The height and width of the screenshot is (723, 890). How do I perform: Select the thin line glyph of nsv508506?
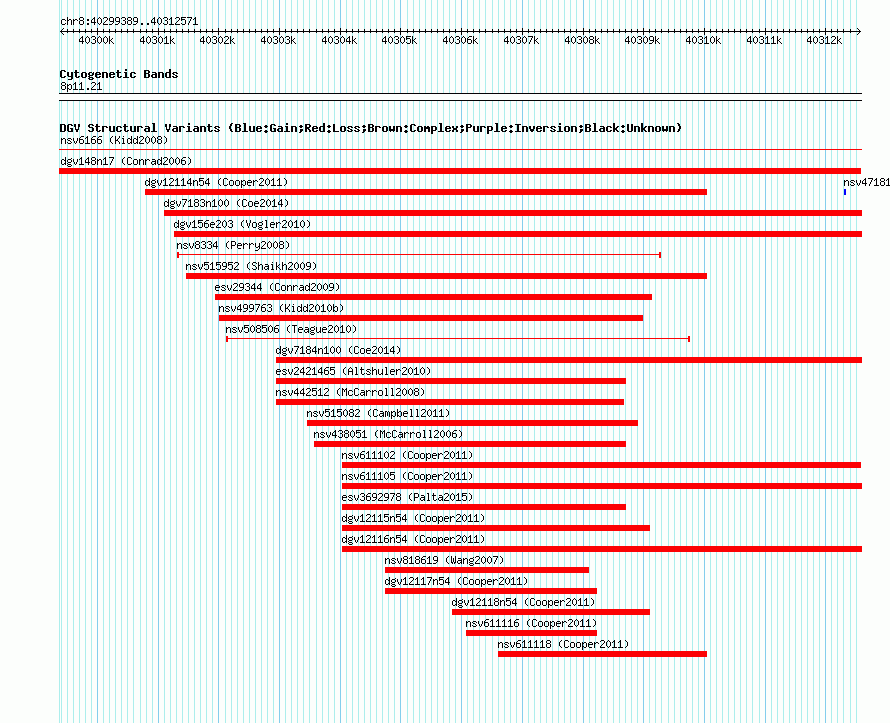pyautogui.click(x=458, y=339)
